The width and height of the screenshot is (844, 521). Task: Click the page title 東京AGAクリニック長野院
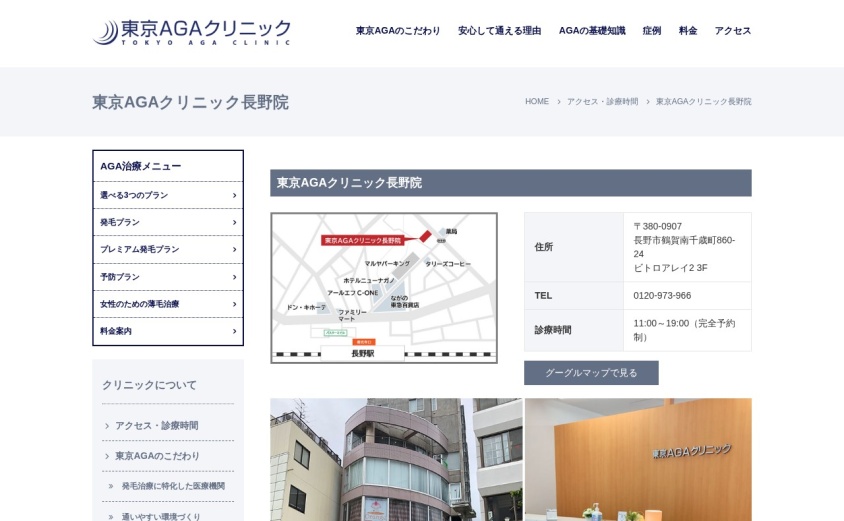(x=191, y=102)
